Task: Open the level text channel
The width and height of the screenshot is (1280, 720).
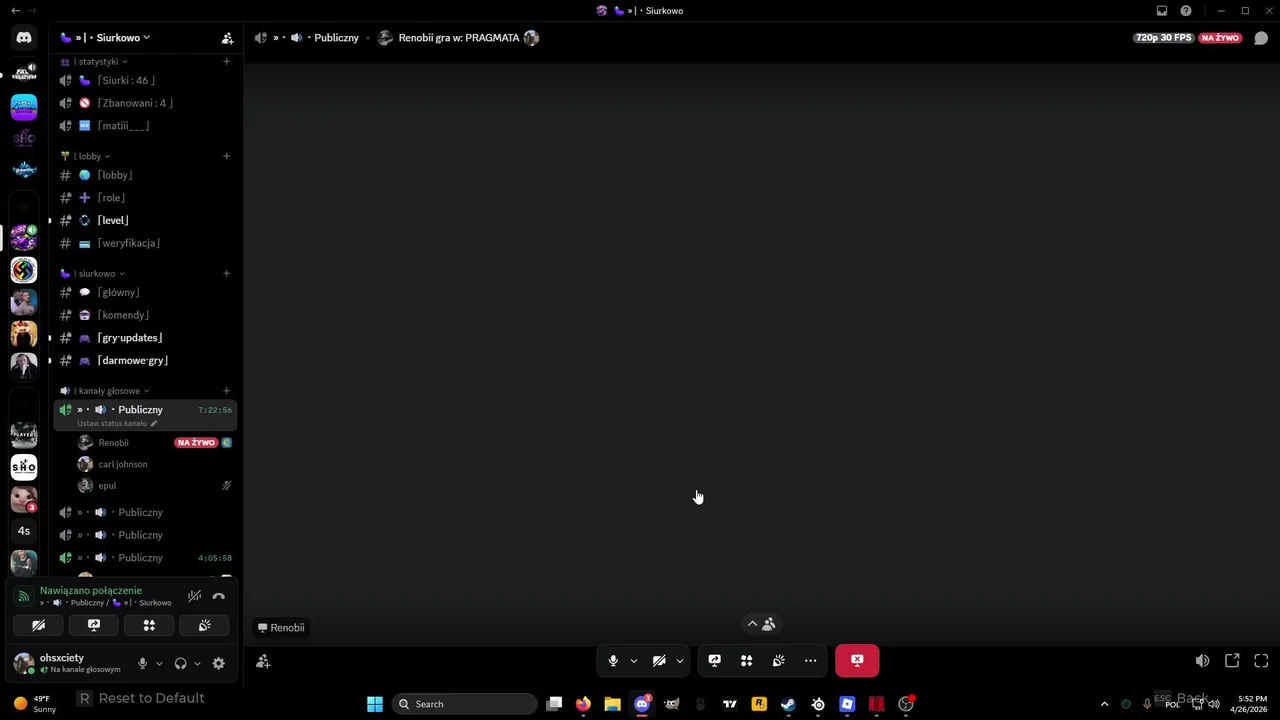Action: click(x=146, y=220)
